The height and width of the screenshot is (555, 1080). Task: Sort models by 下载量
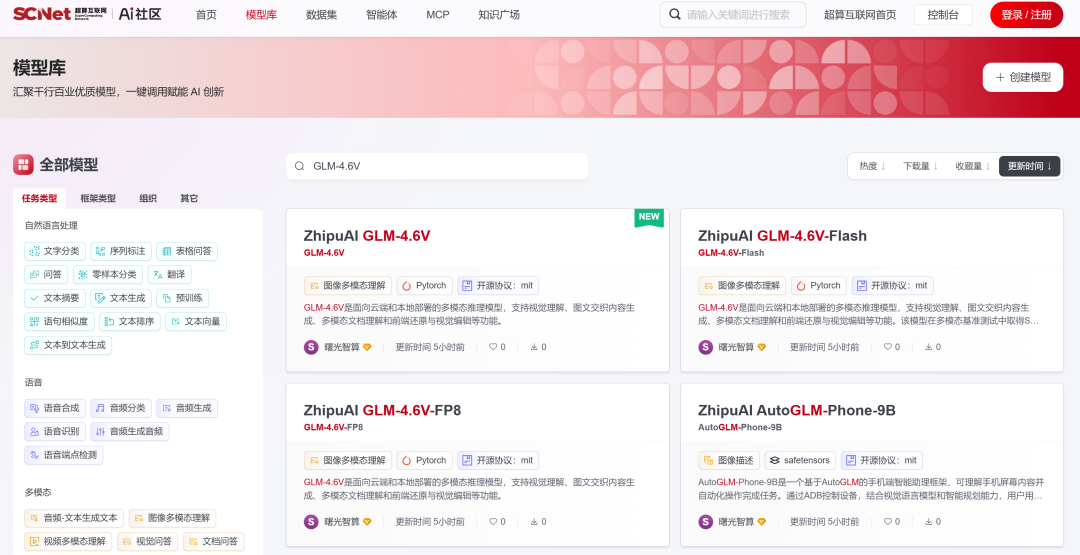pos(920,166)
